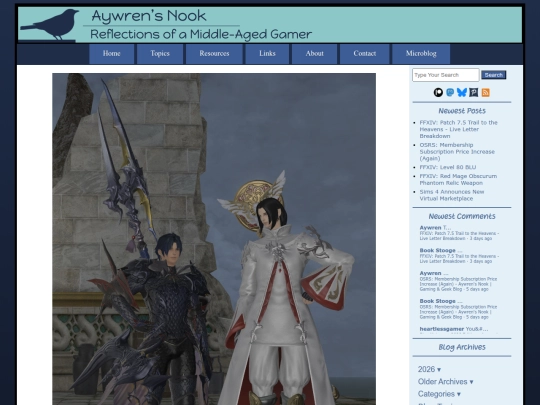Open the Resources menu
The image size is (540, 405).
pos(214,54)
